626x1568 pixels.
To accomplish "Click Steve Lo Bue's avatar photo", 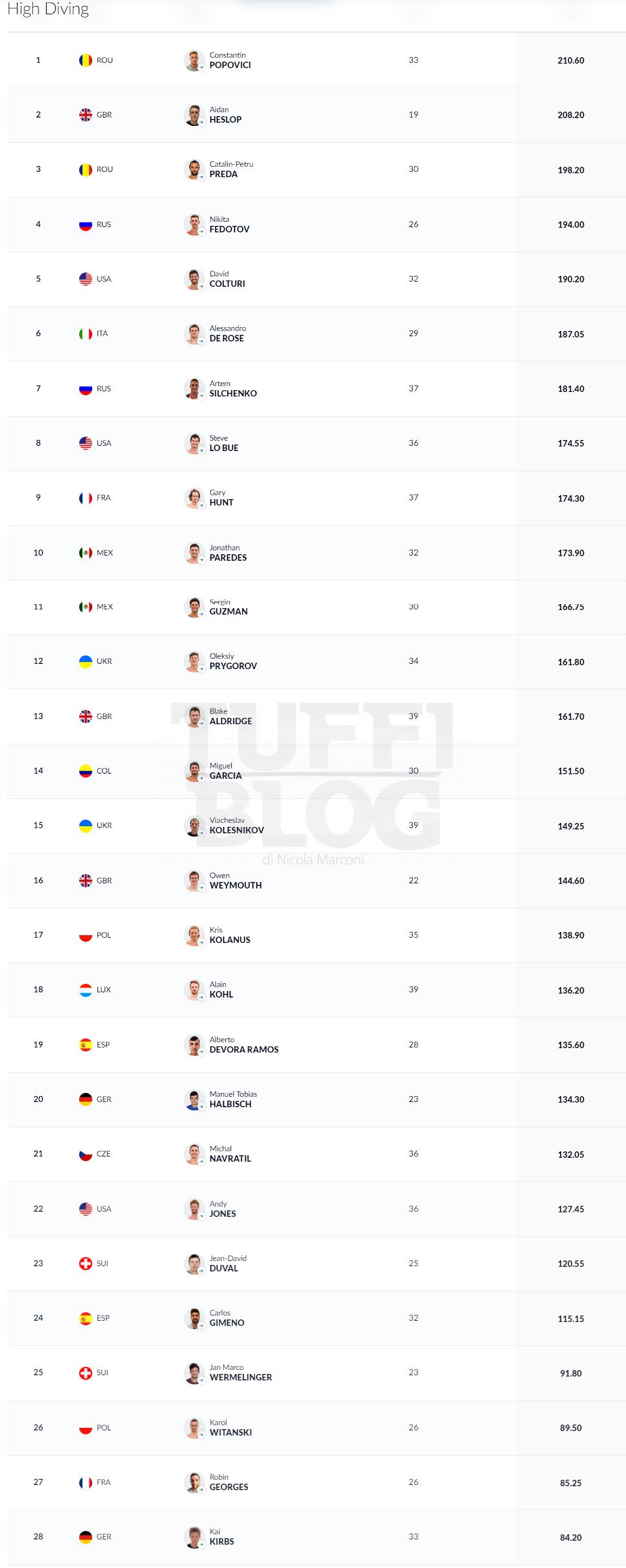I will point(194,443).
